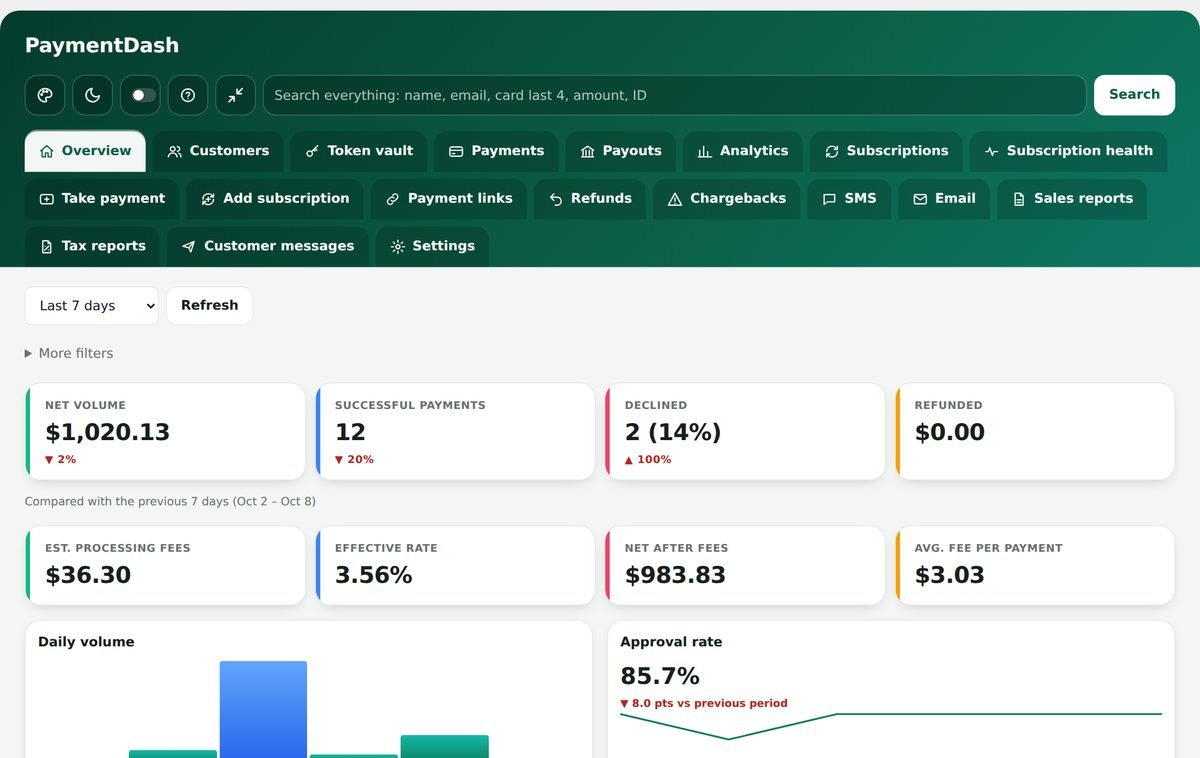The height and width of the screenshot is (758, 1200).
Task: Open the Settings tab
Action: click(x=432, y=246)
